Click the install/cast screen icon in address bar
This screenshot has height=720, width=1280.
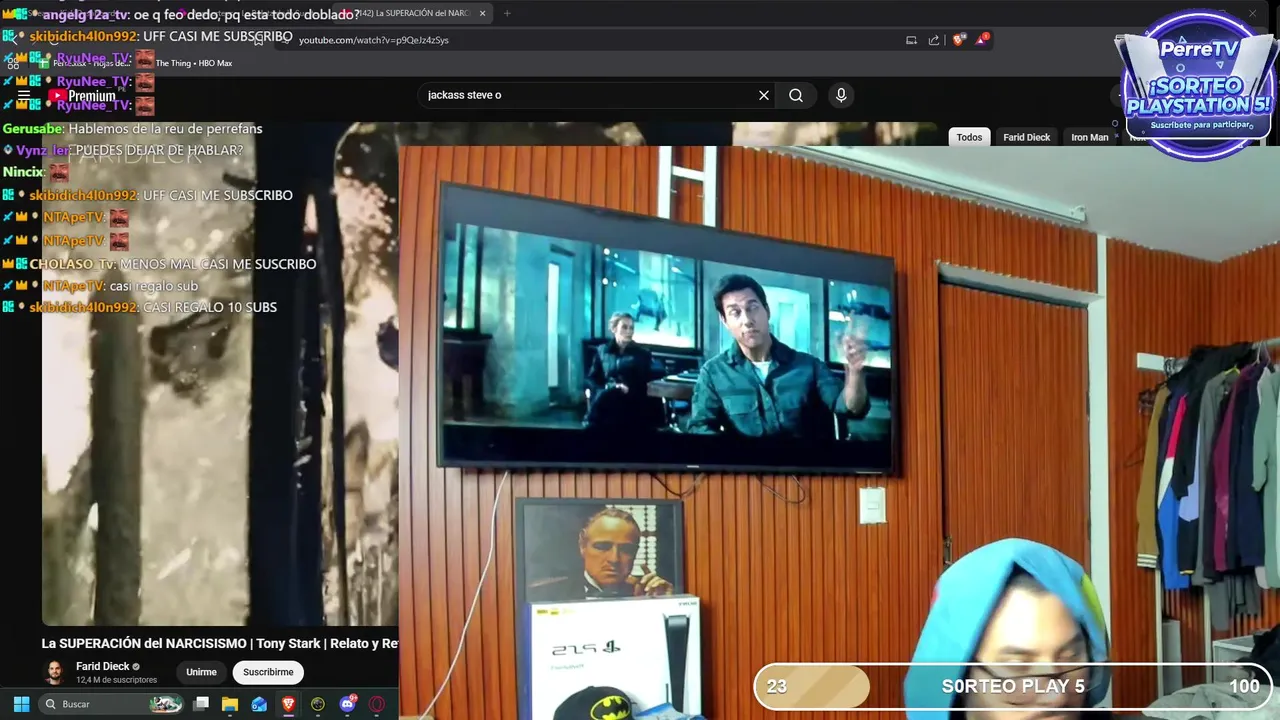(x=911, y=40)
